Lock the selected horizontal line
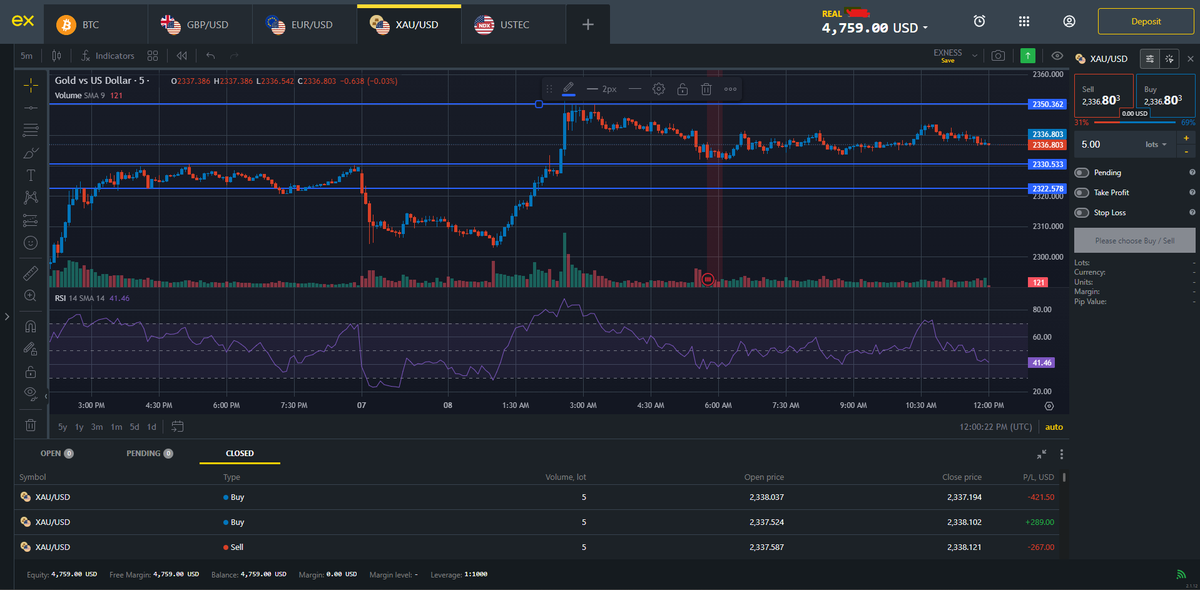Viewport: 1200px width, 590px height. point(682,89)
